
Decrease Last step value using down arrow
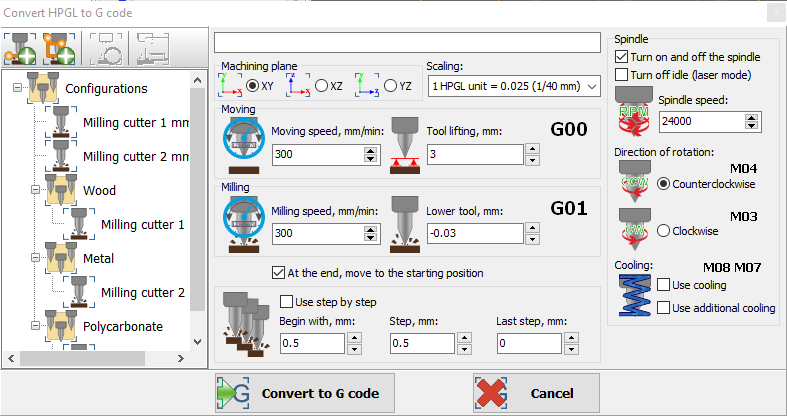[571, 349]
